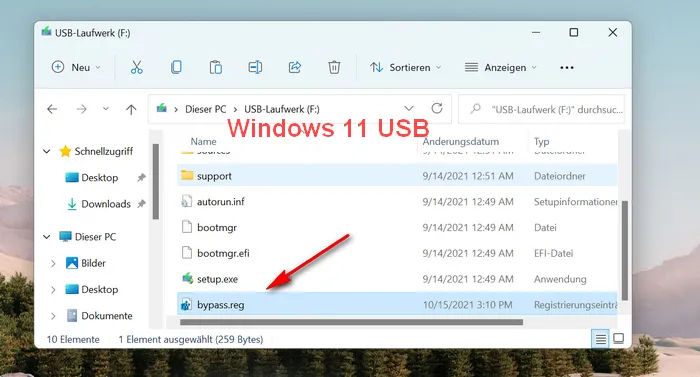Sort by the Name column header

pos(203,142)
